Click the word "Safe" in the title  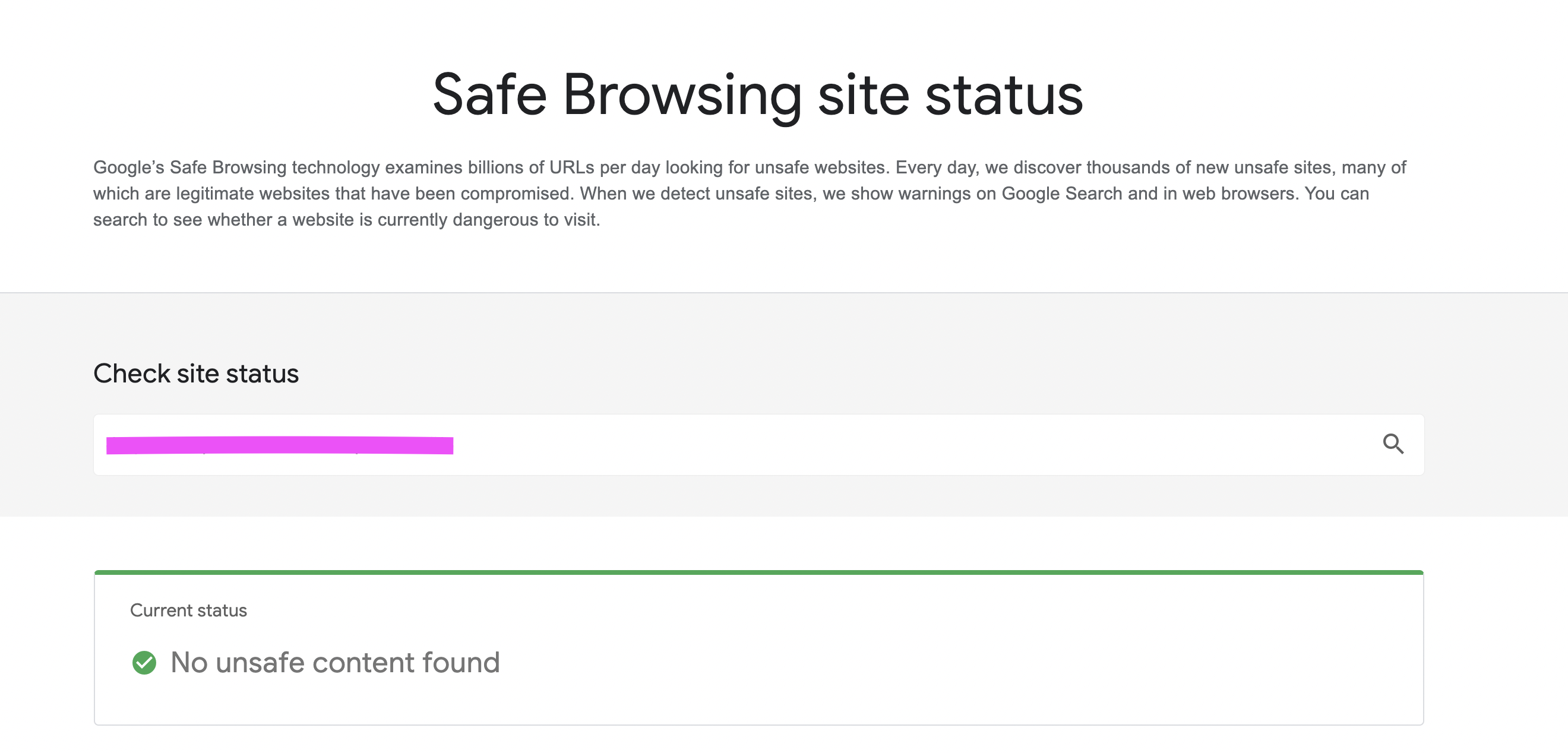pos(490,94)
